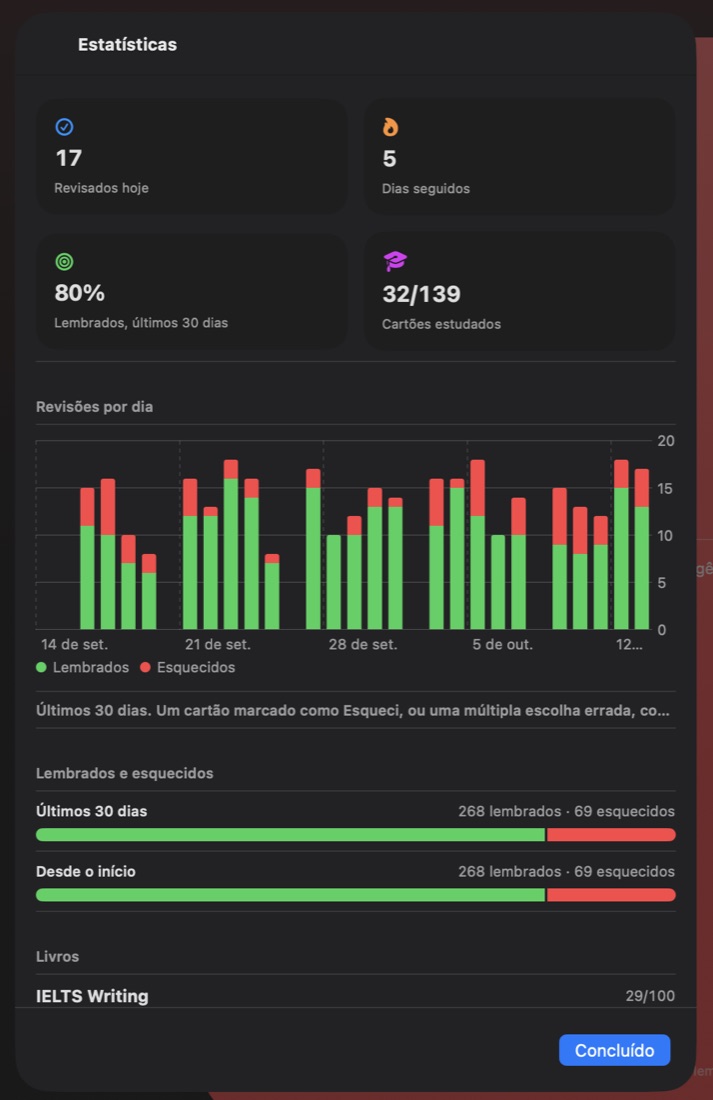
Task: Click the 'Revisões por dia' heading
Action: (x=94, y=407)
